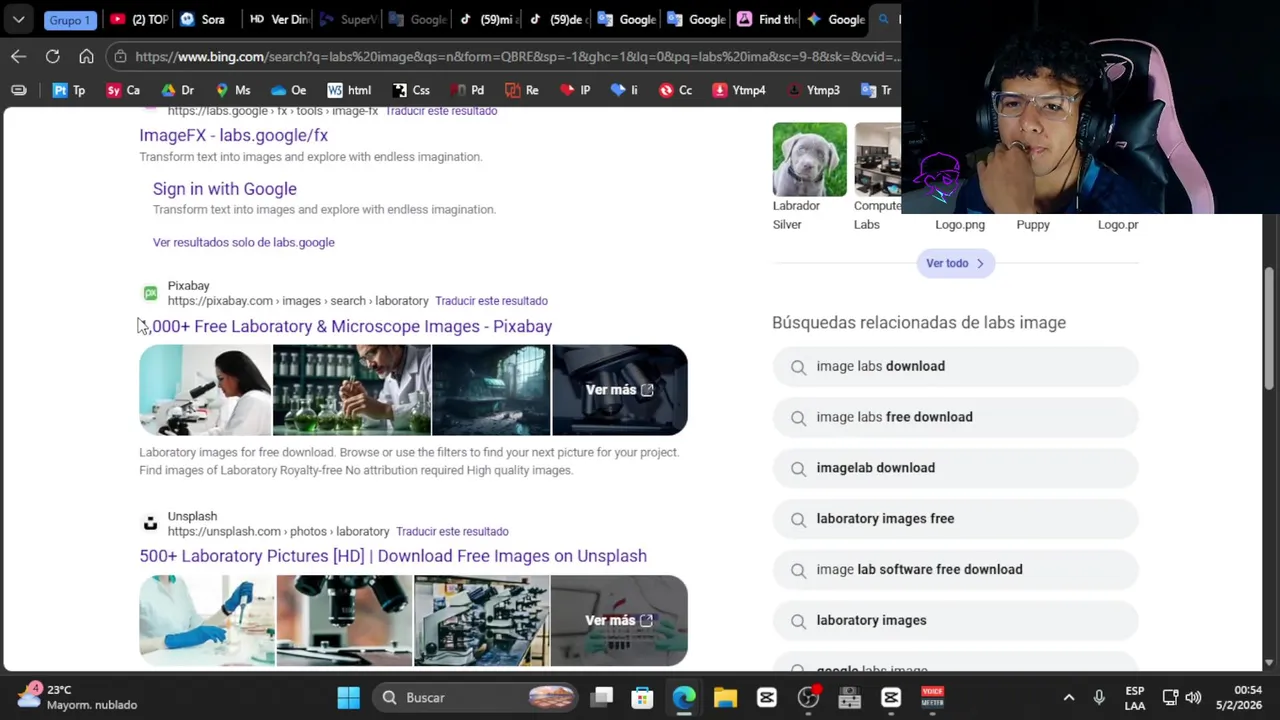Open the Windows Start menu

(x=348, y=697)
